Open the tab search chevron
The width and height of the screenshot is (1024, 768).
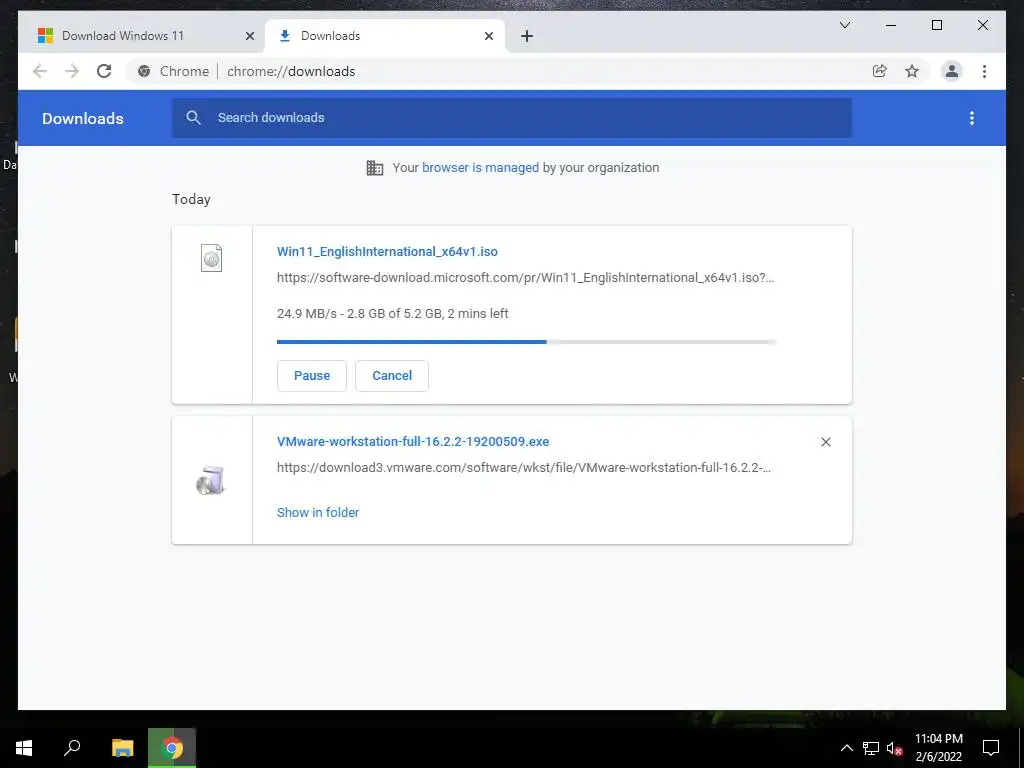tap(844, 25)
